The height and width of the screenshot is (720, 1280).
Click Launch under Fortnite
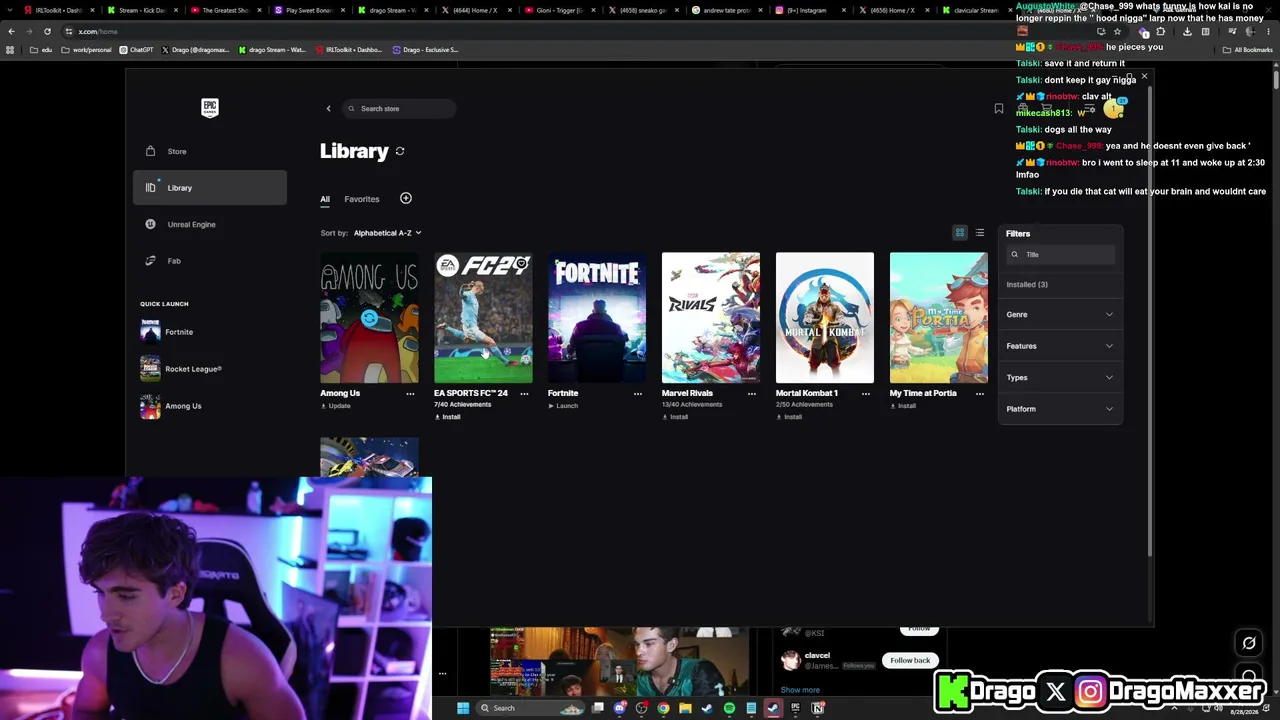click(x=564, y=406)
